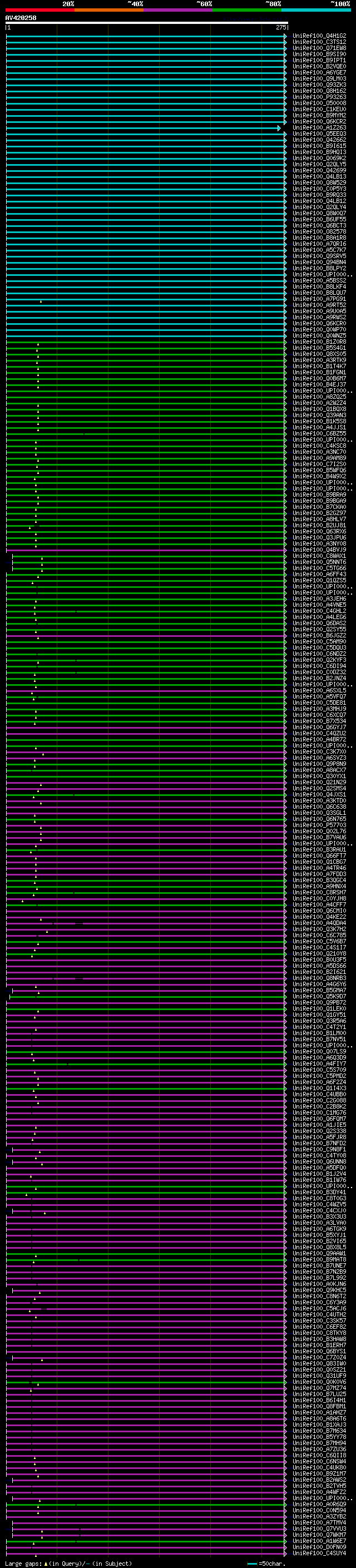
Task: Select hit label UniRef100_Q0WNZ5
Action: [319, 336]
